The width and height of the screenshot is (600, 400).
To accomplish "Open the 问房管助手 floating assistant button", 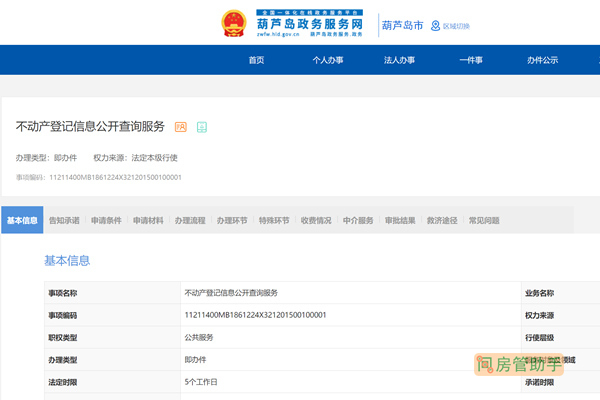I will point(519,364).
